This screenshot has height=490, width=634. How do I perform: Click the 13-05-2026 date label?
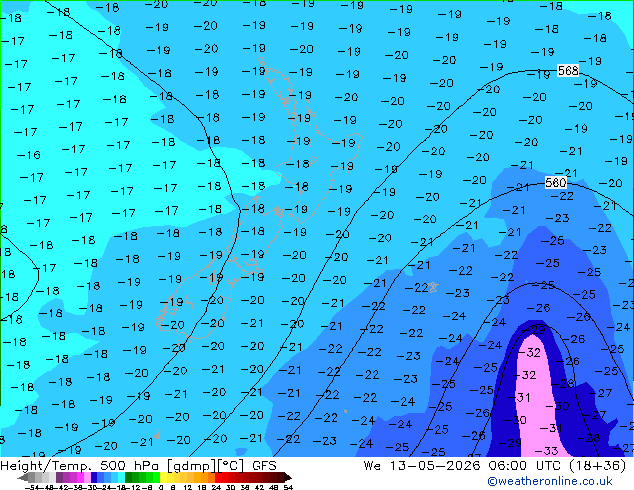pyautogui.click(x=435, y=466)
